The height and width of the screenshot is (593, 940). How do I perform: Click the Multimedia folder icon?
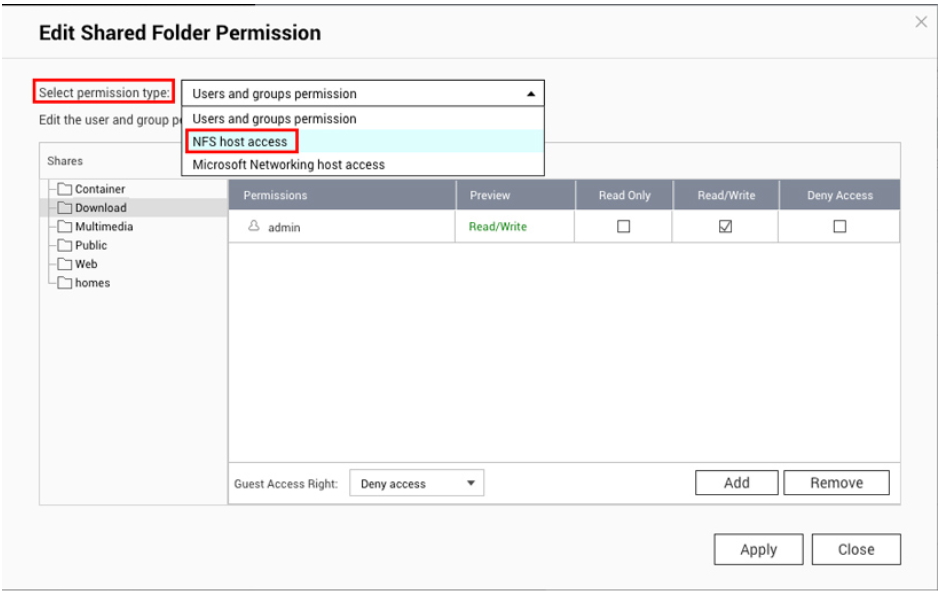click(x=65, y=227)
